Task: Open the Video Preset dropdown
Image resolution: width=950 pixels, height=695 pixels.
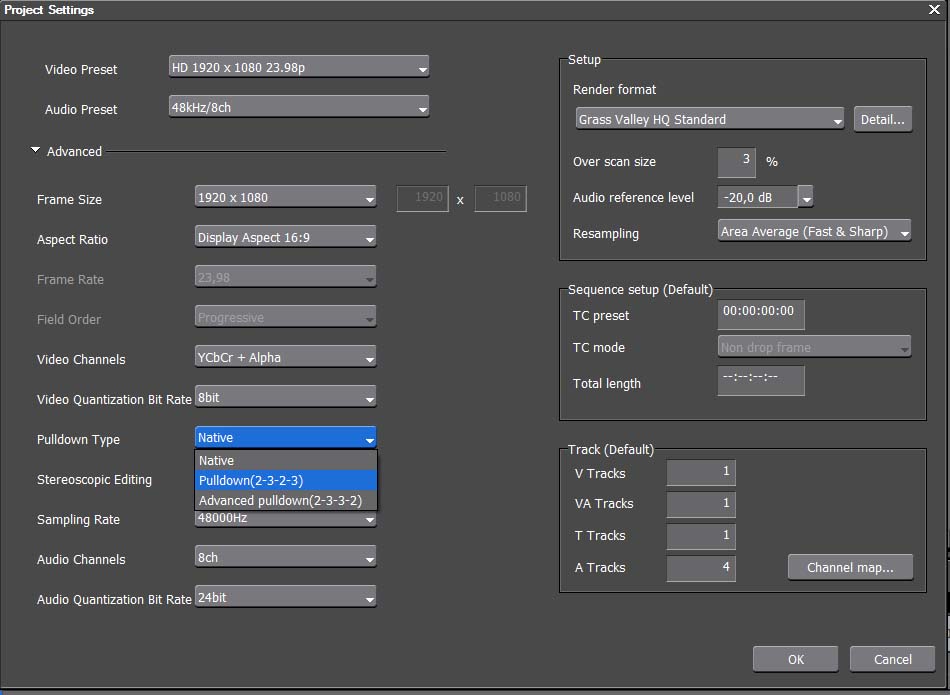Action: point(299,68)
